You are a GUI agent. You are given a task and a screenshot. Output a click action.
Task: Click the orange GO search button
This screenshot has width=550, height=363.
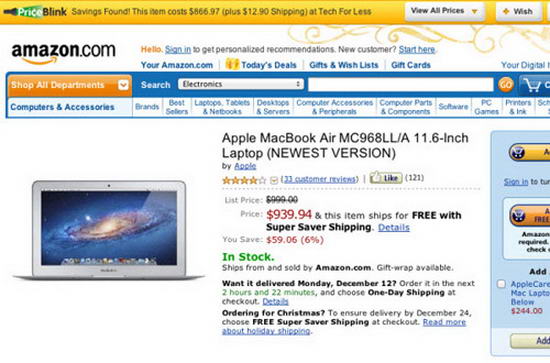(x=505, y=85)
